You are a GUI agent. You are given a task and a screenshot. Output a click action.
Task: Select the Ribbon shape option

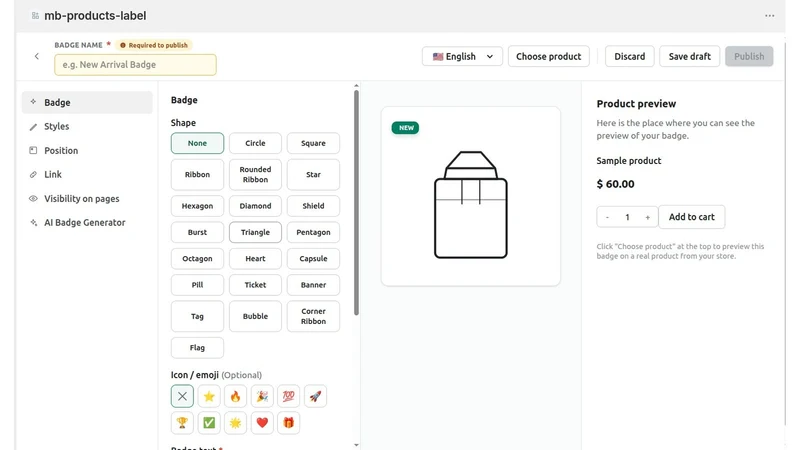click(197, 174)
